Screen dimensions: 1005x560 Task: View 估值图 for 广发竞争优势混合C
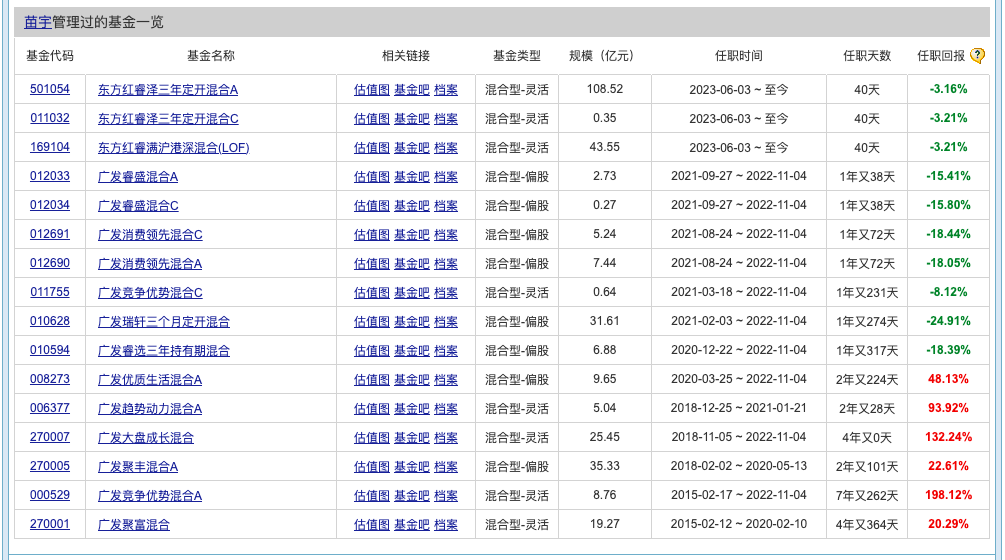(371, 292)
